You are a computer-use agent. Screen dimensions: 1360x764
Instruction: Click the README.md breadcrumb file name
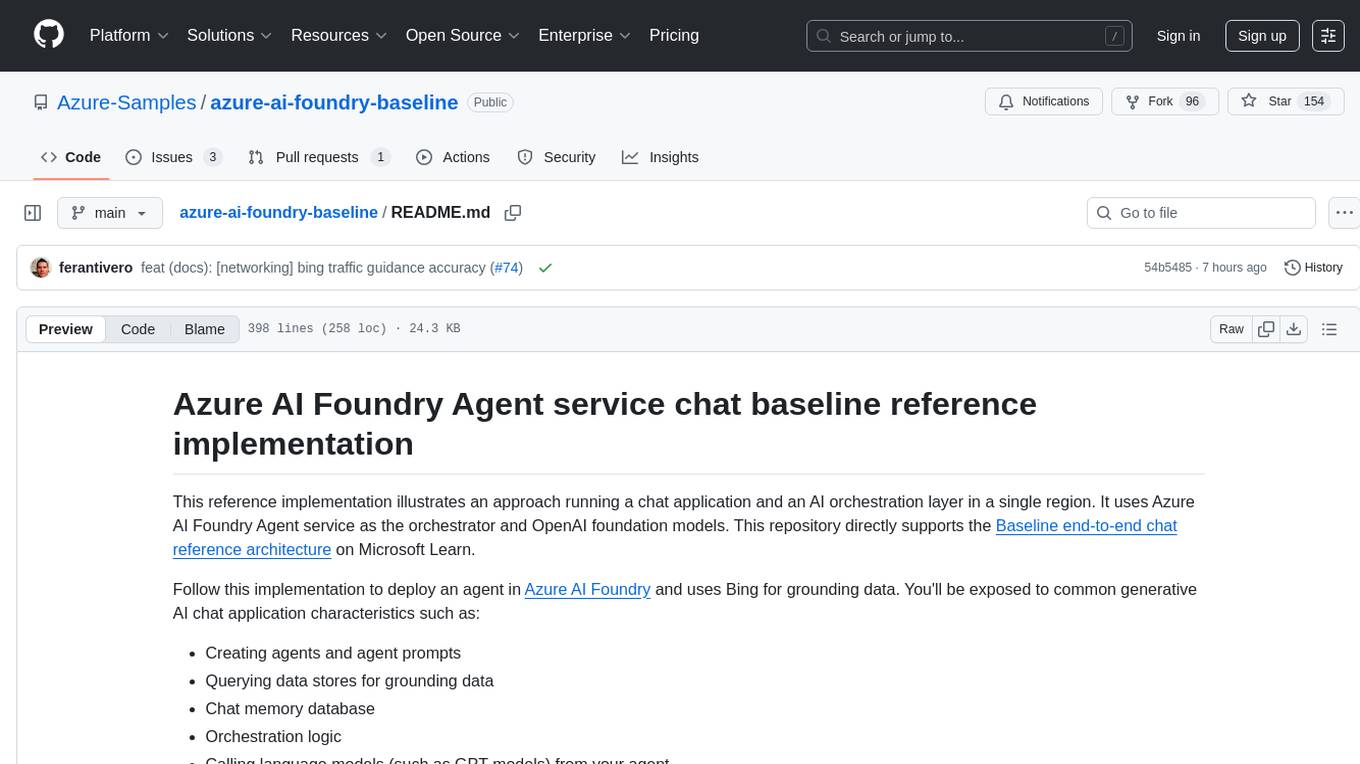(x=441, y=212)
